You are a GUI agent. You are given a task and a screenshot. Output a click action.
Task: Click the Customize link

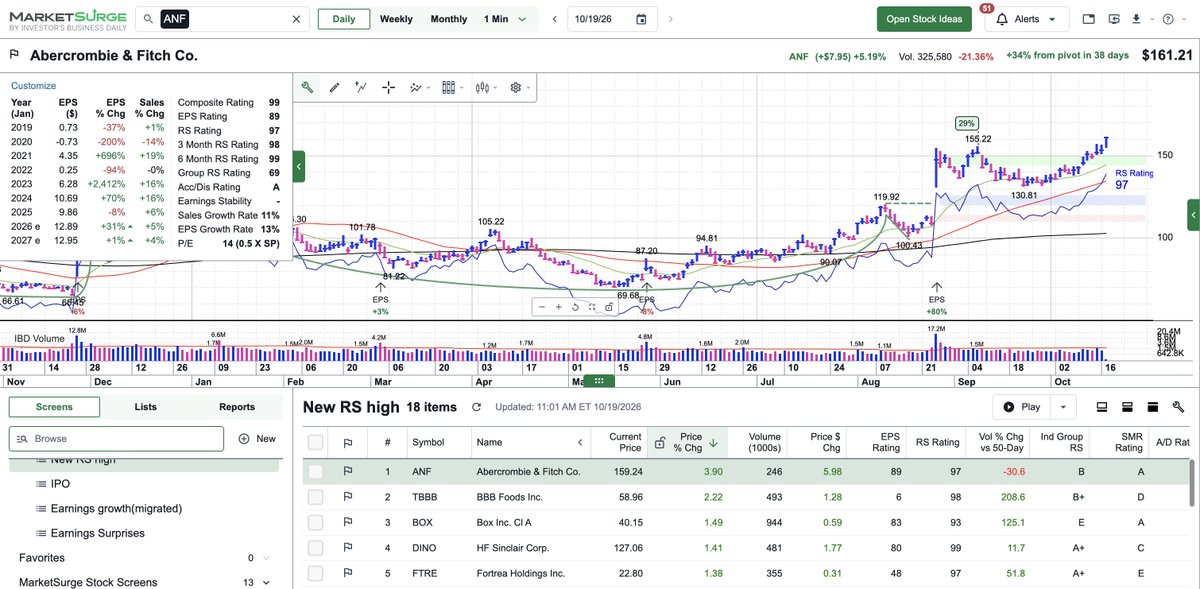(x=33, y=86)
